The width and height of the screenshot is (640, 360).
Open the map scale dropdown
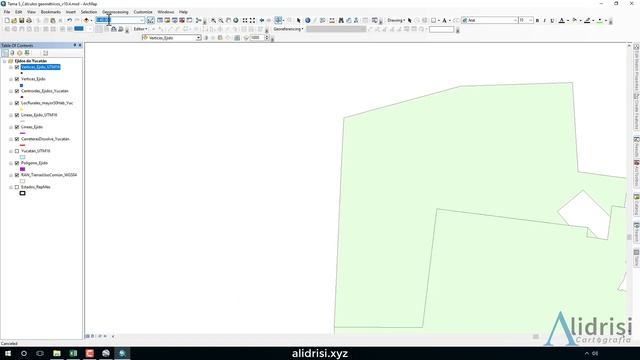click(x=142, y=20)
